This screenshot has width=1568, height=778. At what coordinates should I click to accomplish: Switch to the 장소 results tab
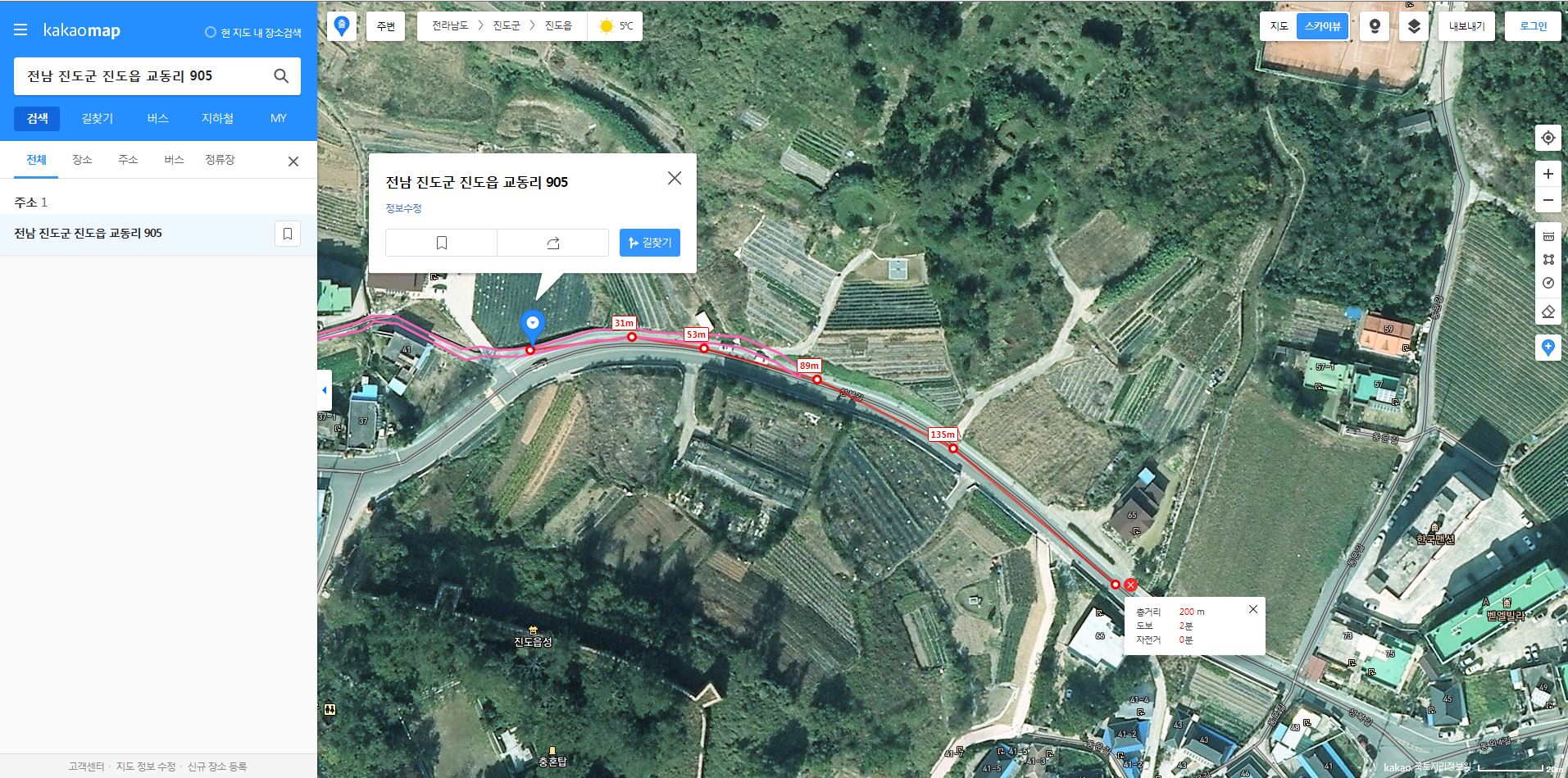click(82, 160)
